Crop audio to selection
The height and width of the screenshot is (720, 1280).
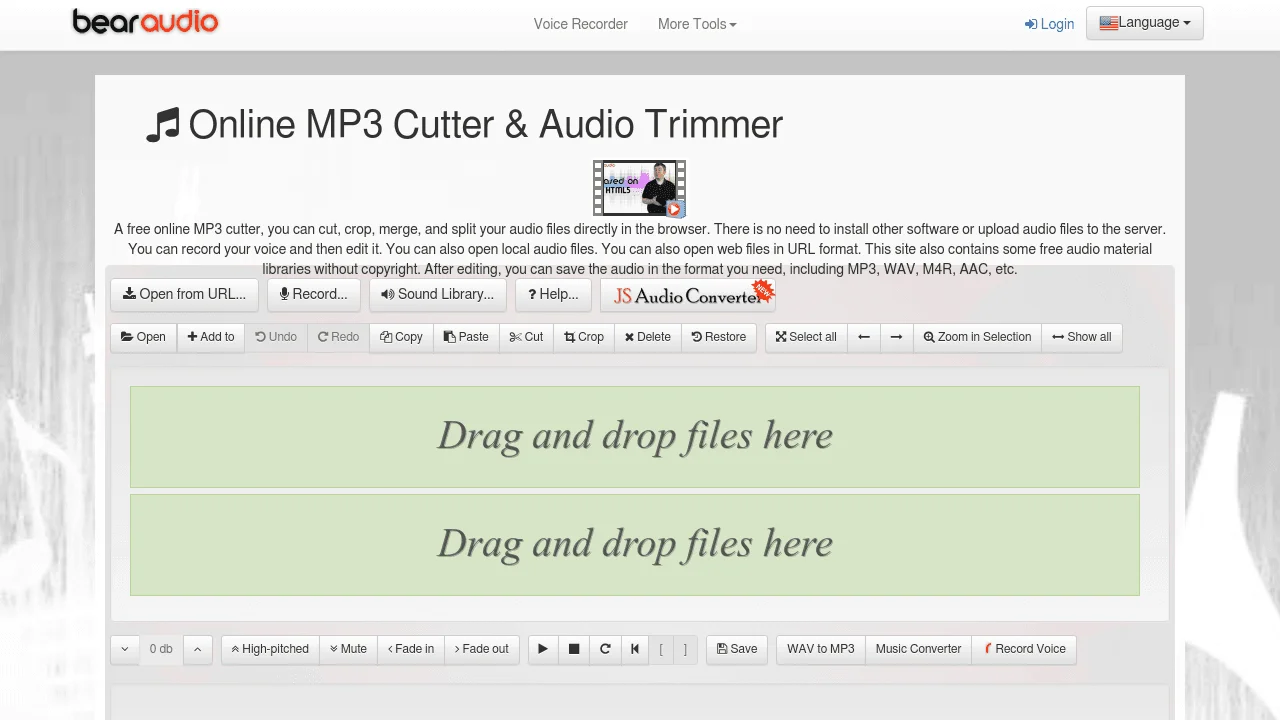point(584,337)
